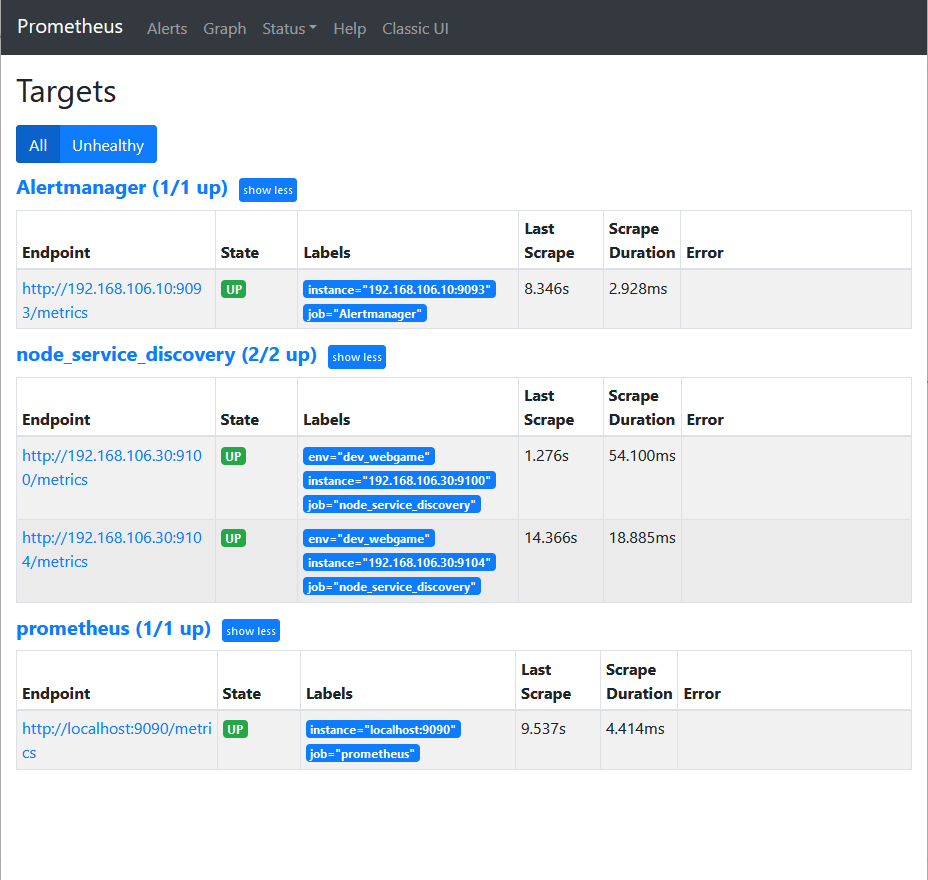The width and height of the screenshot is (928, 880).
Task: Open the 192.168.106.30:9100/metrics endpoint
Action: coord(112,468)
